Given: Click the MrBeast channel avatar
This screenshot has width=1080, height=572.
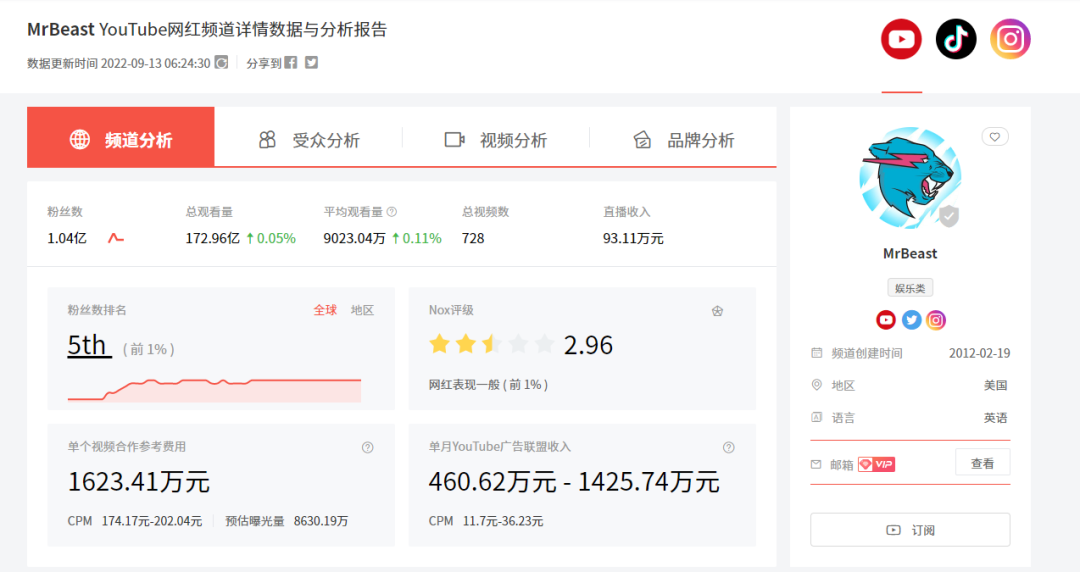Looking at the screenshot, I should click(x=910, y=178).
